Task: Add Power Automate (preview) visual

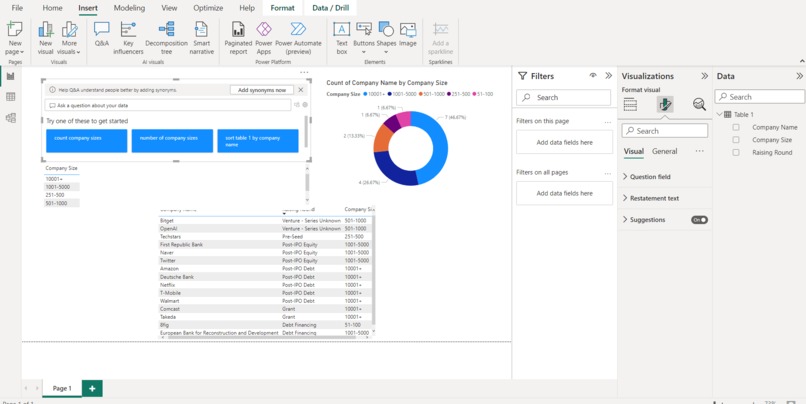Action: coord(298,38)
